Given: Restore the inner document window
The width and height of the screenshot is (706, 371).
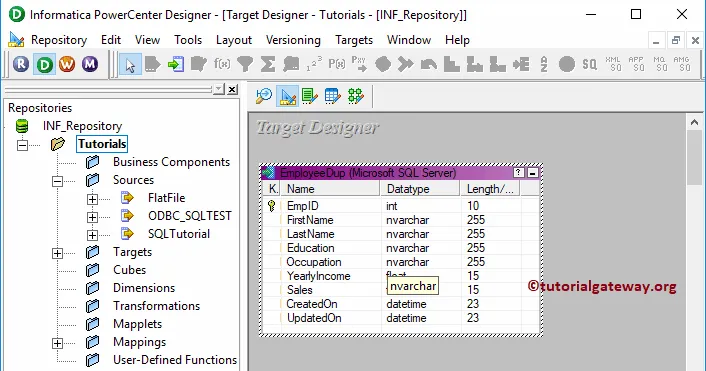Looking at the screenshot, I should coord(675,41).
